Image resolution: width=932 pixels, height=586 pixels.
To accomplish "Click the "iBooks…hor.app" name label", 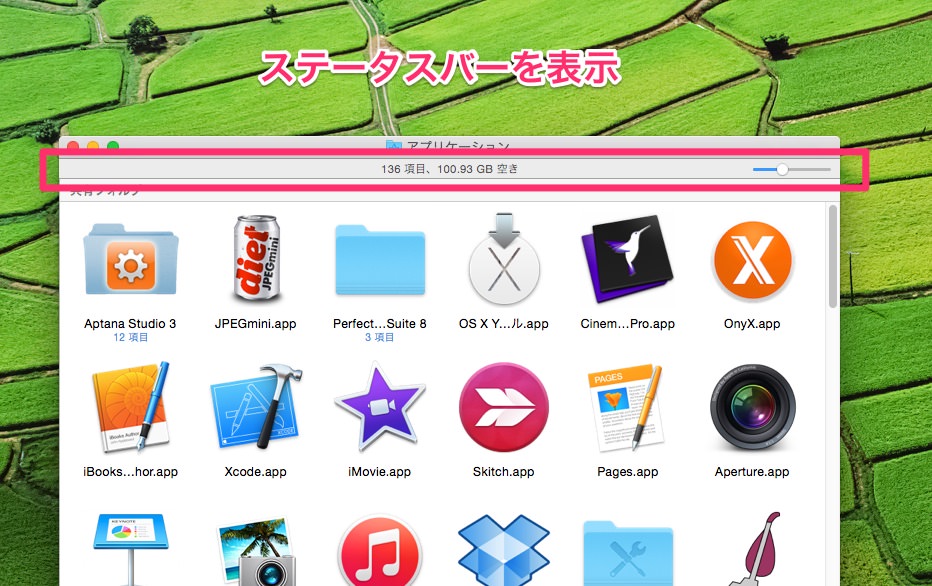I will 131,472.
